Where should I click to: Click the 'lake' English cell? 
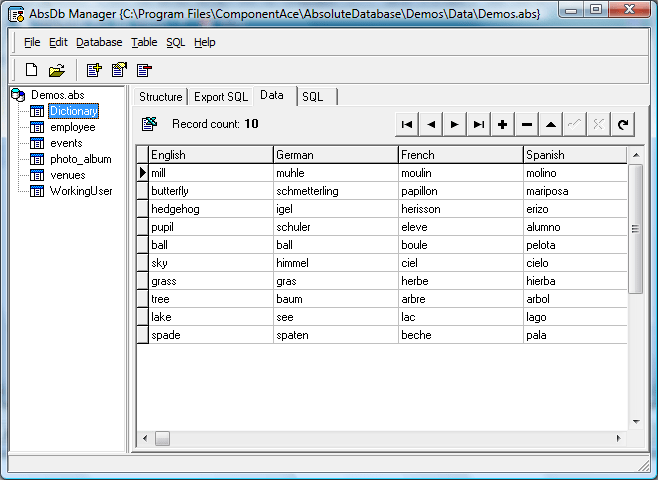(x=211, y=317)
